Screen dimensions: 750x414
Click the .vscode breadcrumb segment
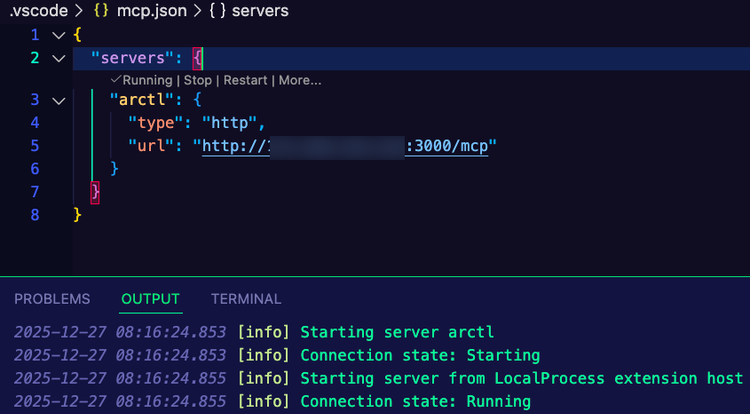(x=38, y=11)
